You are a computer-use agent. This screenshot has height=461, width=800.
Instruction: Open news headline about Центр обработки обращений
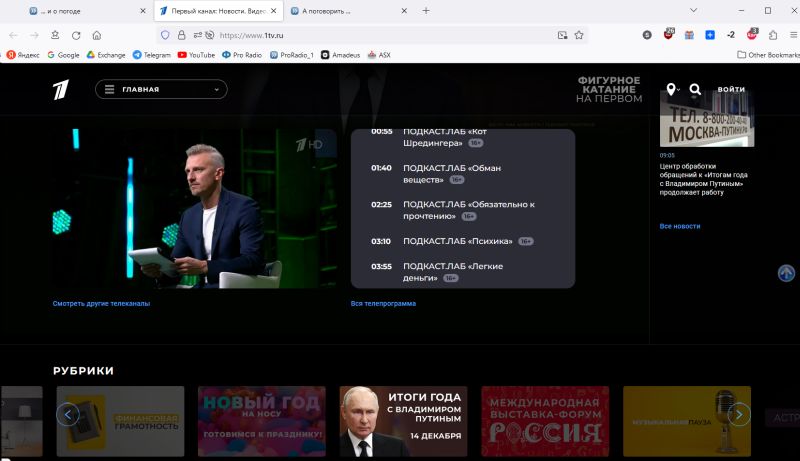(x=704, y=179)
